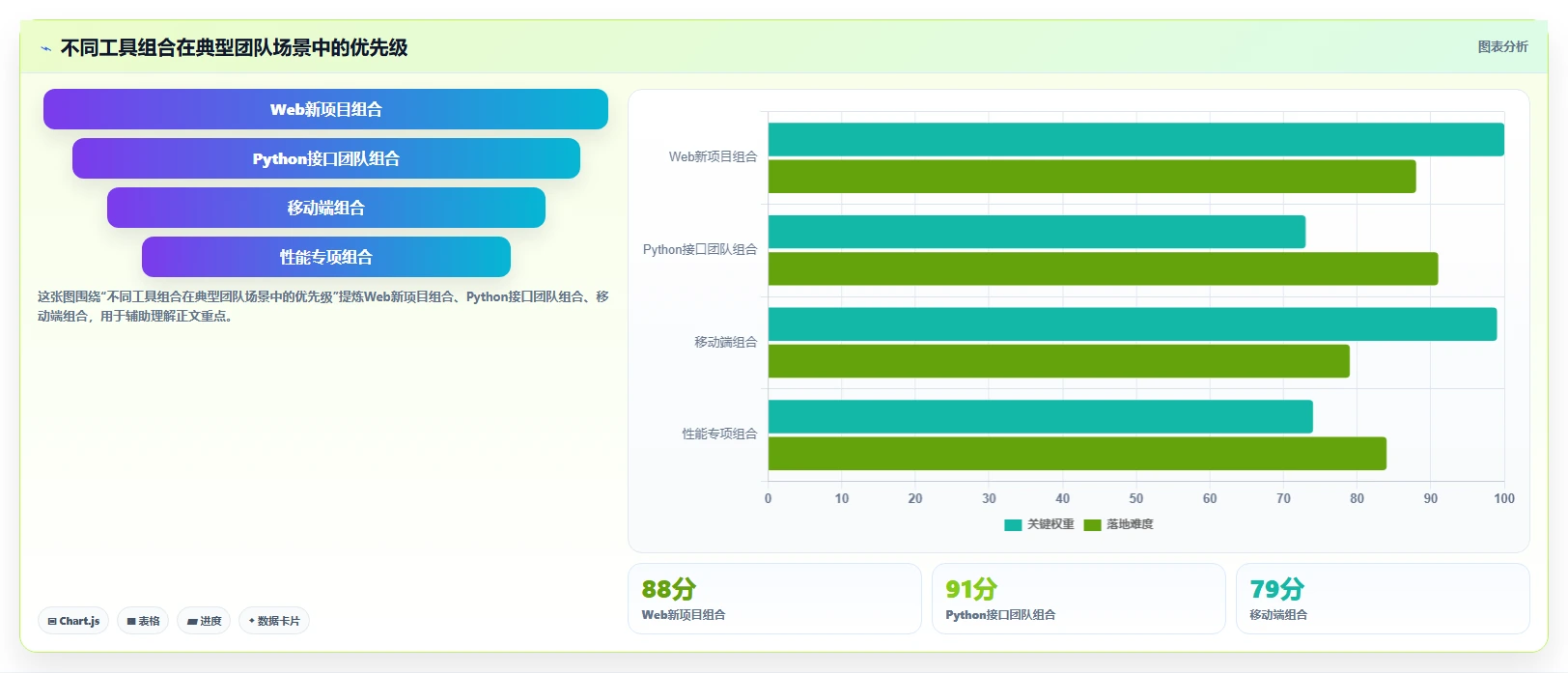Image resolution: width=1568 pixels, height=673 pixels.
Task: Click the teal 关键权重 bar for Python接口团队组合
Action: [x=1037, y=232]
